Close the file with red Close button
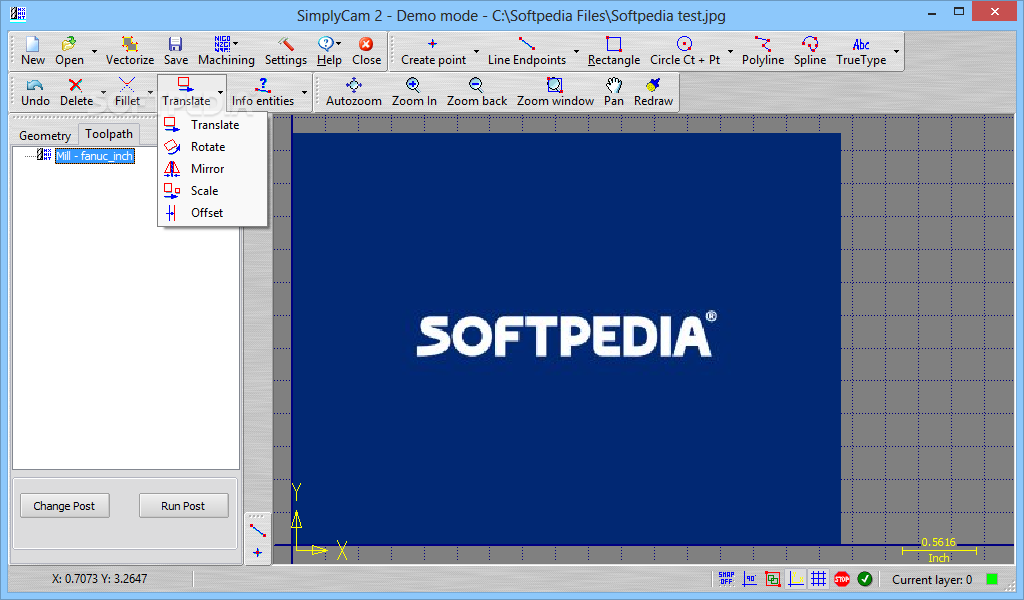The width and height of the screenshot is (1024, 600). tap(366, 51)
